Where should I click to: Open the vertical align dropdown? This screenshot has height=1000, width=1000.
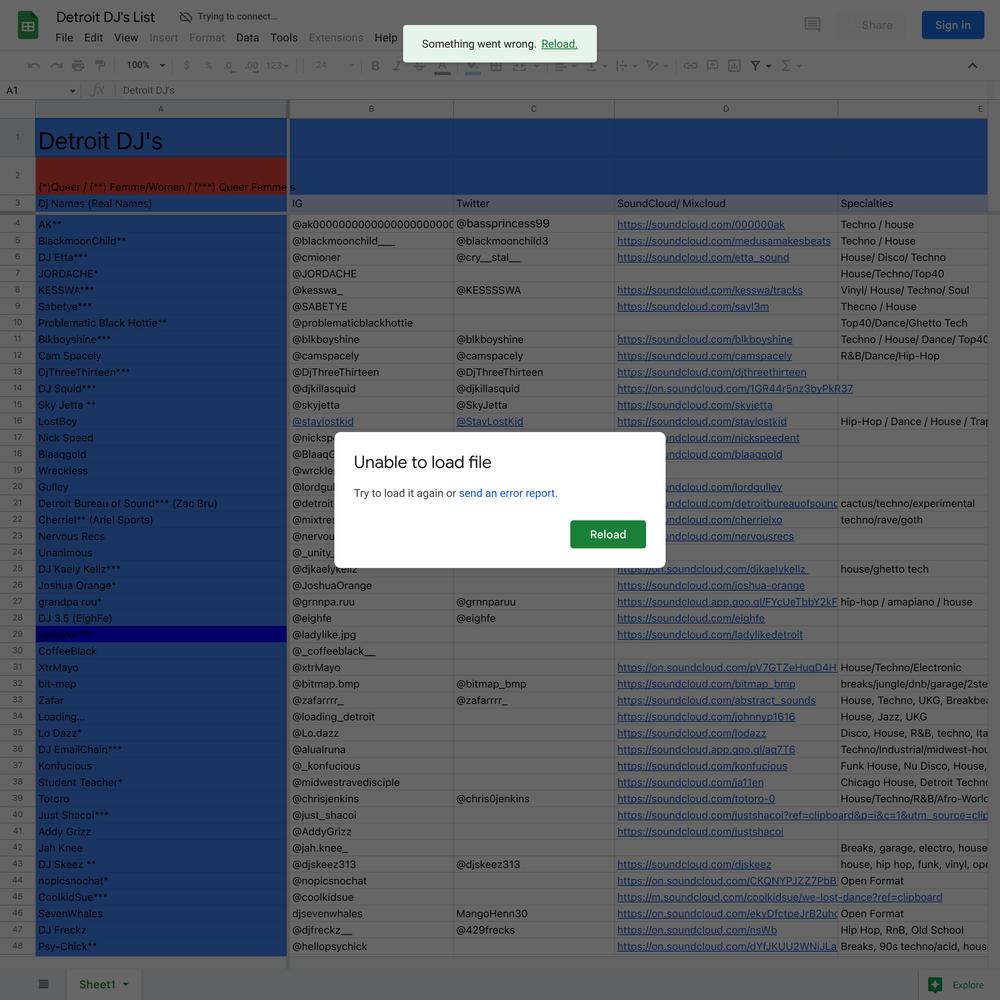596,66
